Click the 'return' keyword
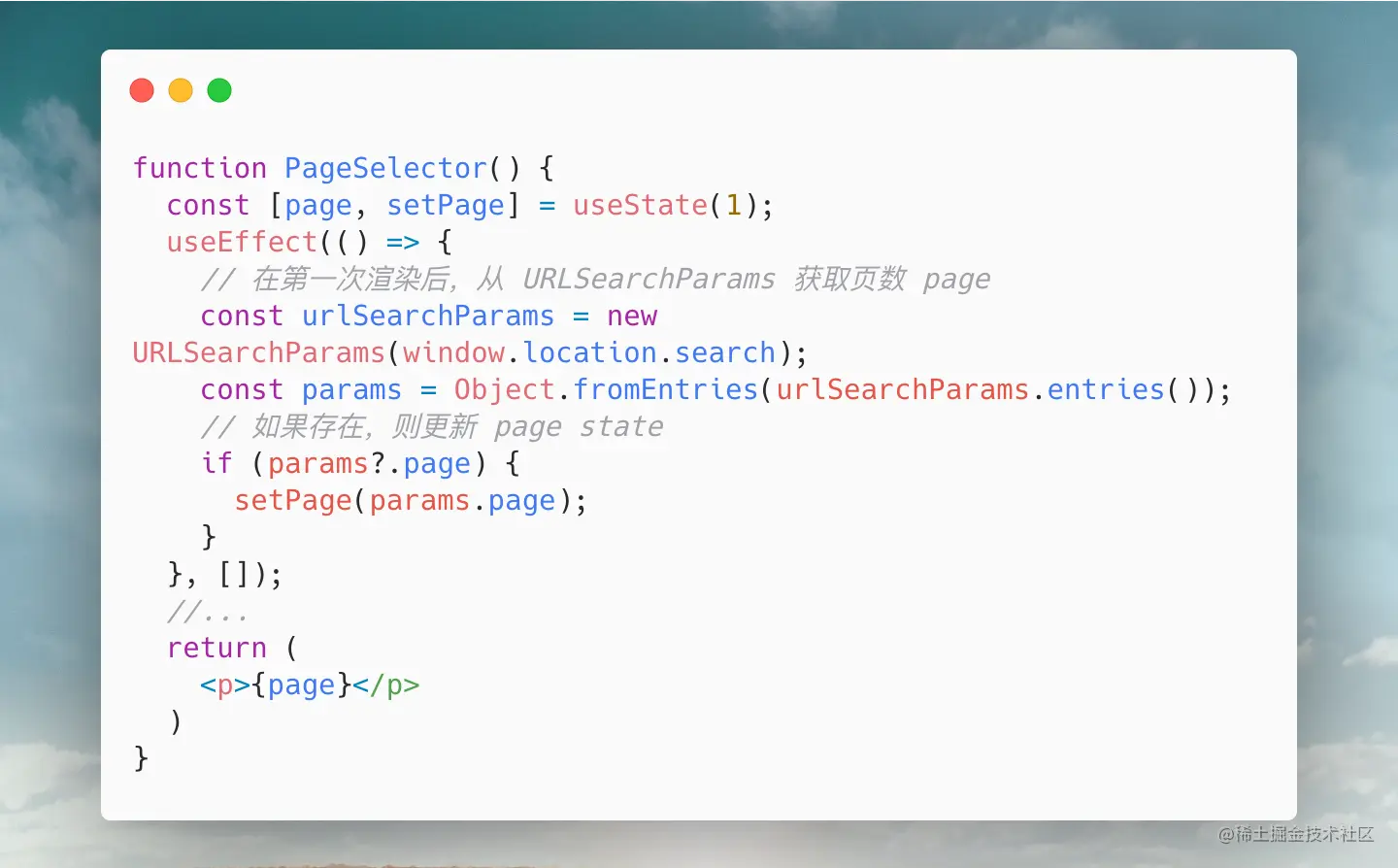The image size is (1398, 868). click(x=216, y=648)
